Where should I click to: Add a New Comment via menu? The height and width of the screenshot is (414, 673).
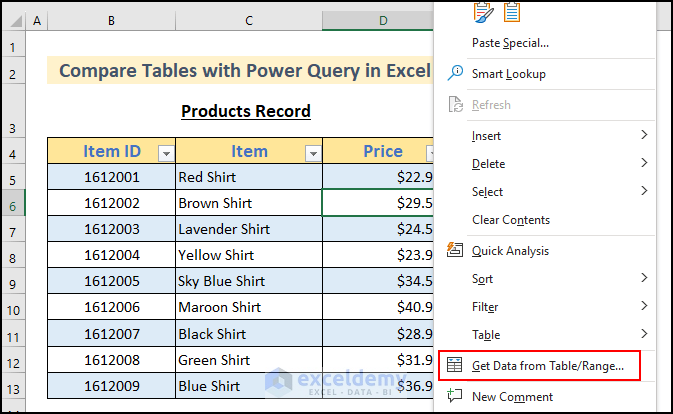[x=512, y=397]
